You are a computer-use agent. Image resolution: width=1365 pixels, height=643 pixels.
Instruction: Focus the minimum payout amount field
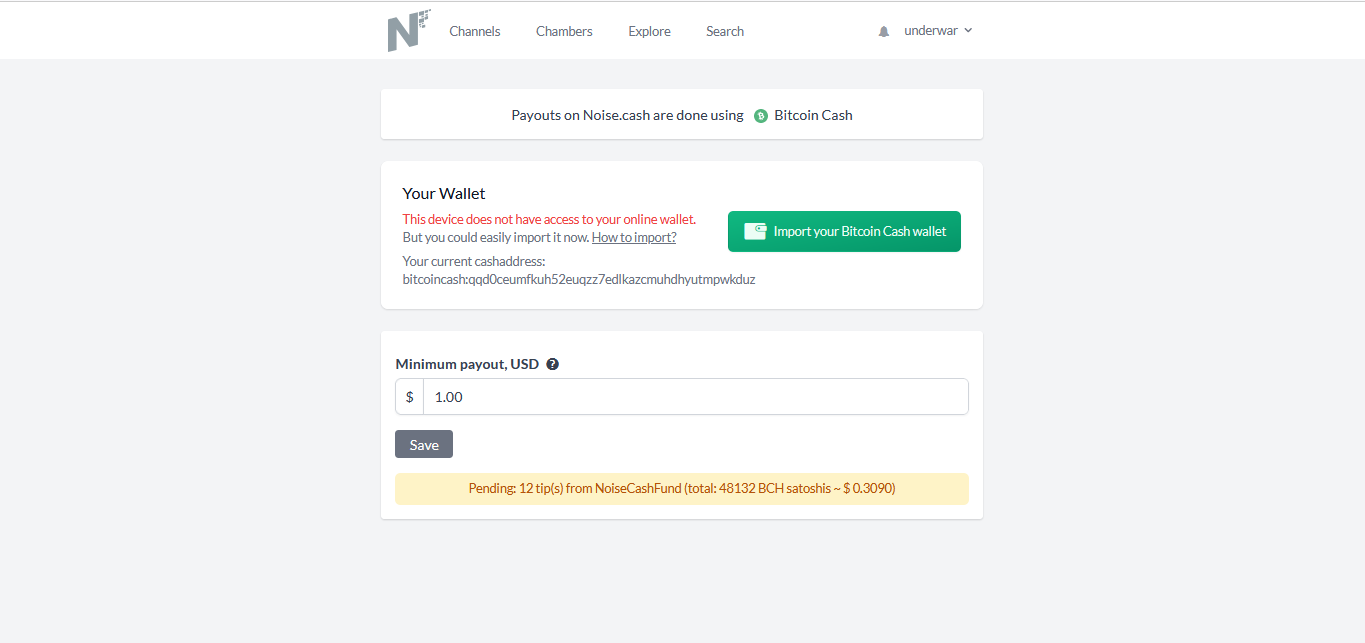coord(696,397)
